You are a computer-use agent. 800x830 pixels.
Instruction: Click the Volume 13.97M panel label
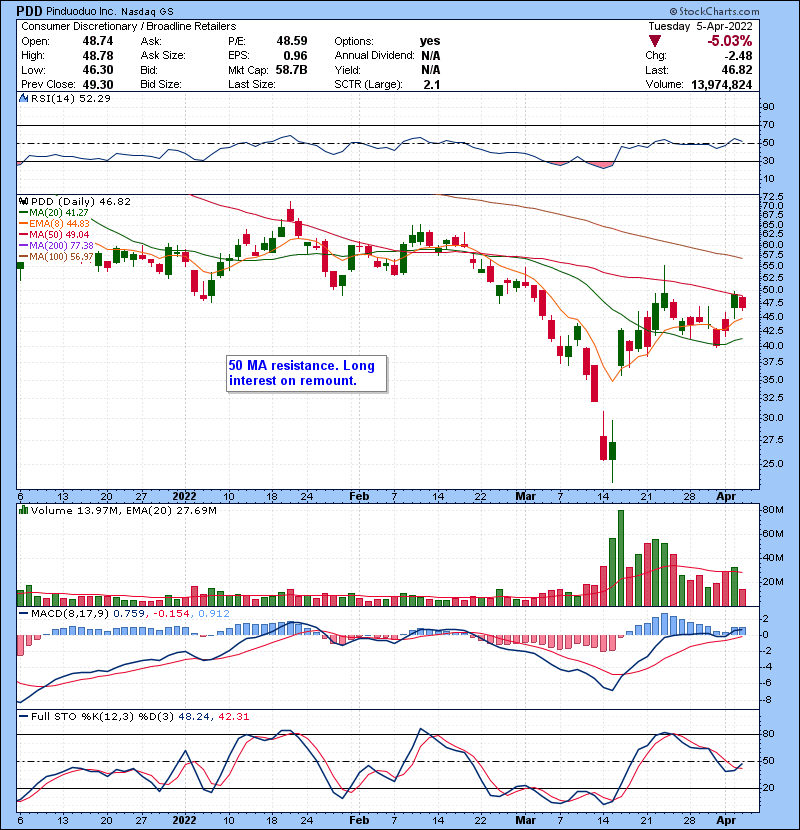[x=75, y=511]
